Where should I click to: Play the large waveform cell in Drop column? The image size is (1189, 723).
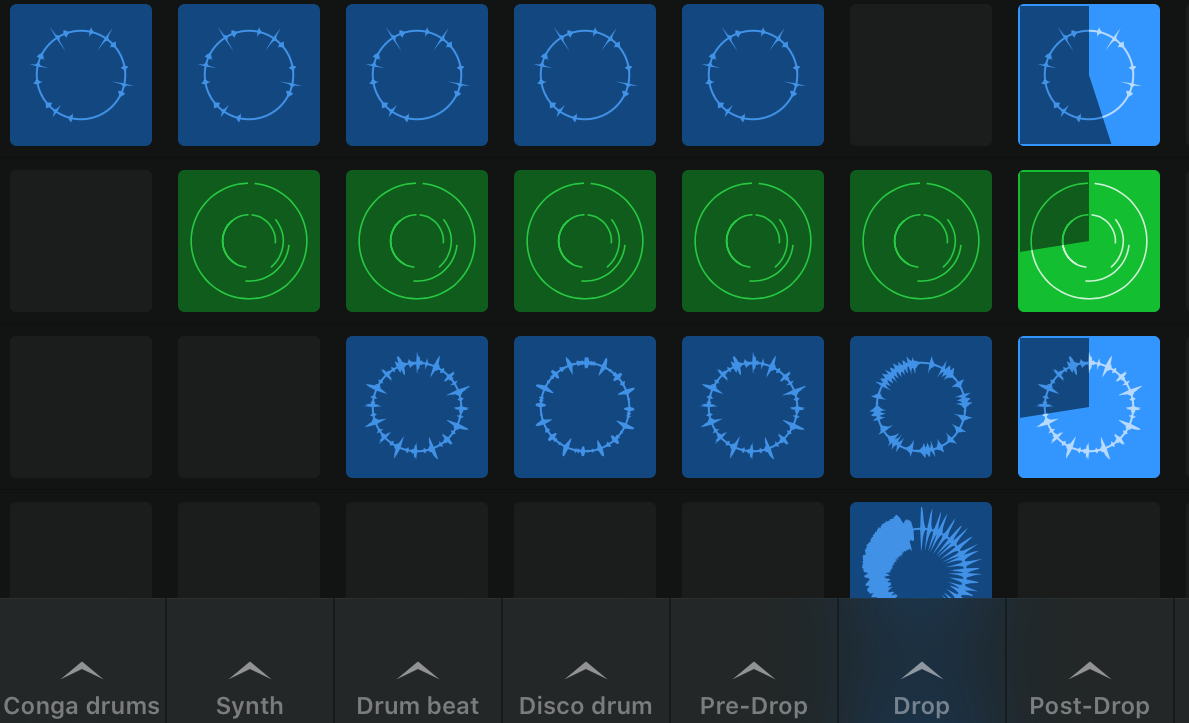tap(921, 550)
